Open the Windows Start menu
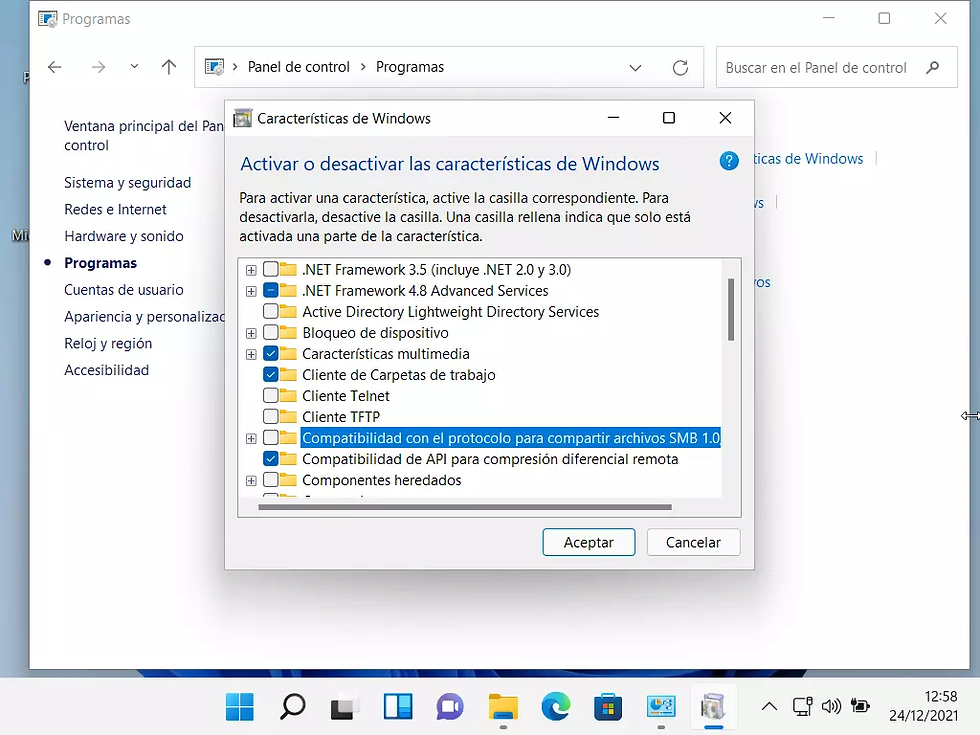The image size is (980, 735). 239,707
